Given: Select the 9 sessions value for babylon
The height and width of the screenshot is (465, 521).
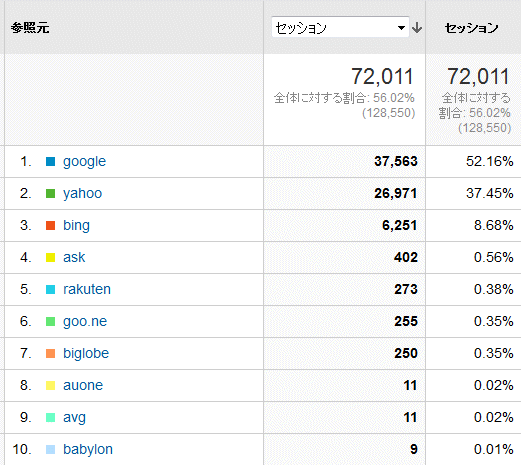Looking at the screenshot, I should pyautogui.click(x=414, y=450).
